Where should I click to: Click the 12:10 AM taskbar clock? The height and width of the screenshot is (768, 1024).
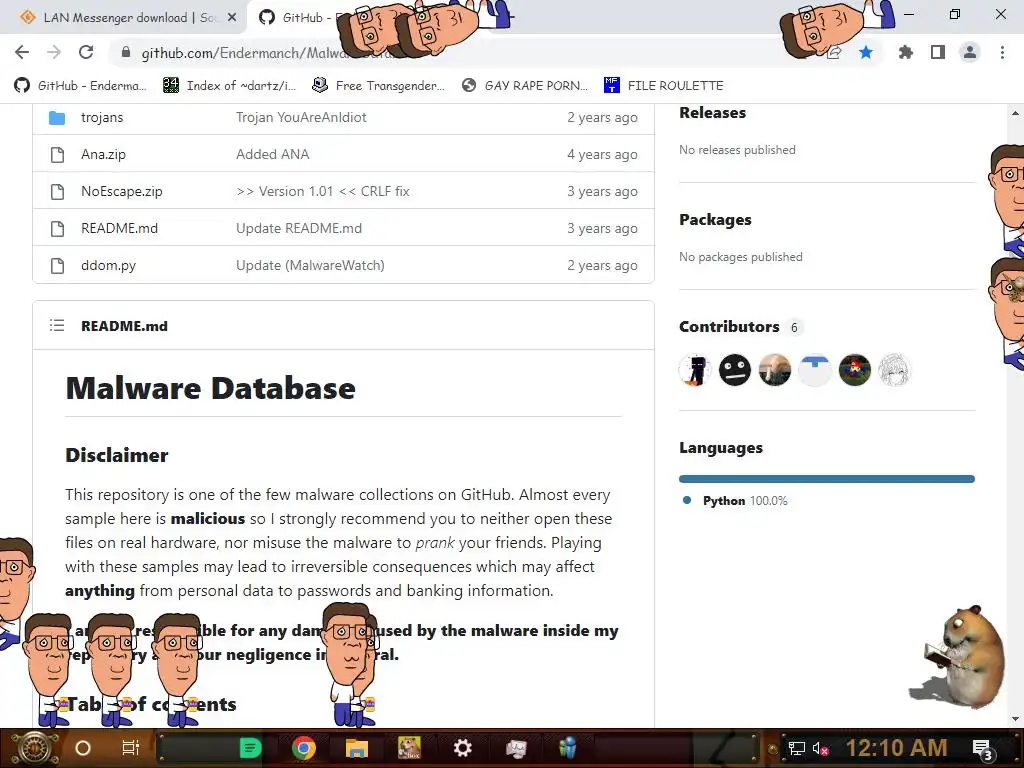point(897,748)
